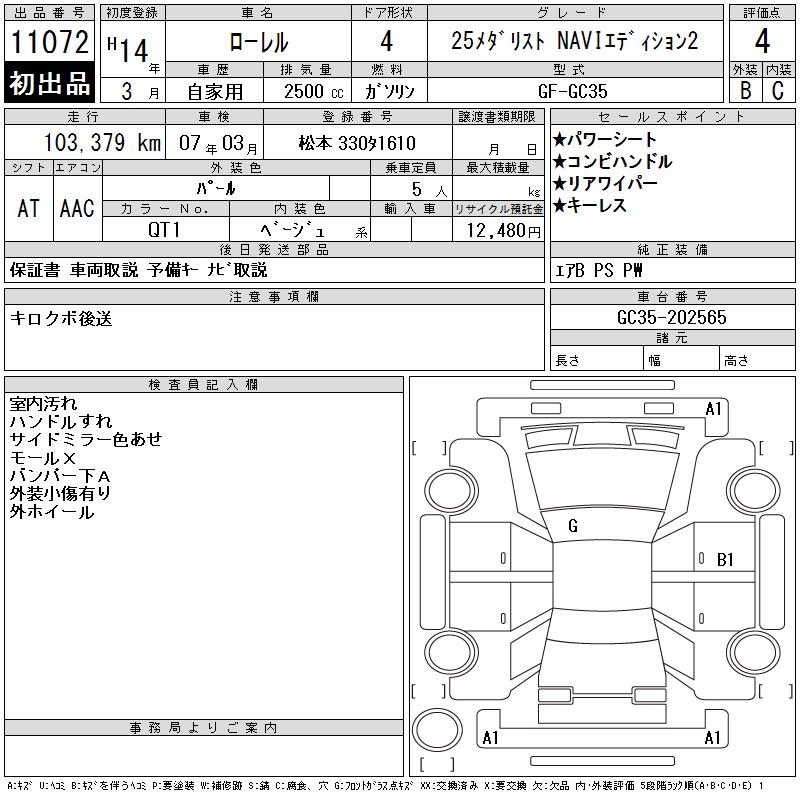800x800 pixels.
Task: Select the model code GF-GC35
Action: tap(572, 91)
